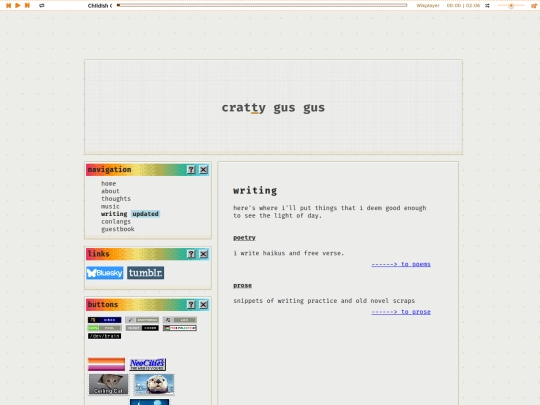Follow the 'to poems' link

point(401,264)
